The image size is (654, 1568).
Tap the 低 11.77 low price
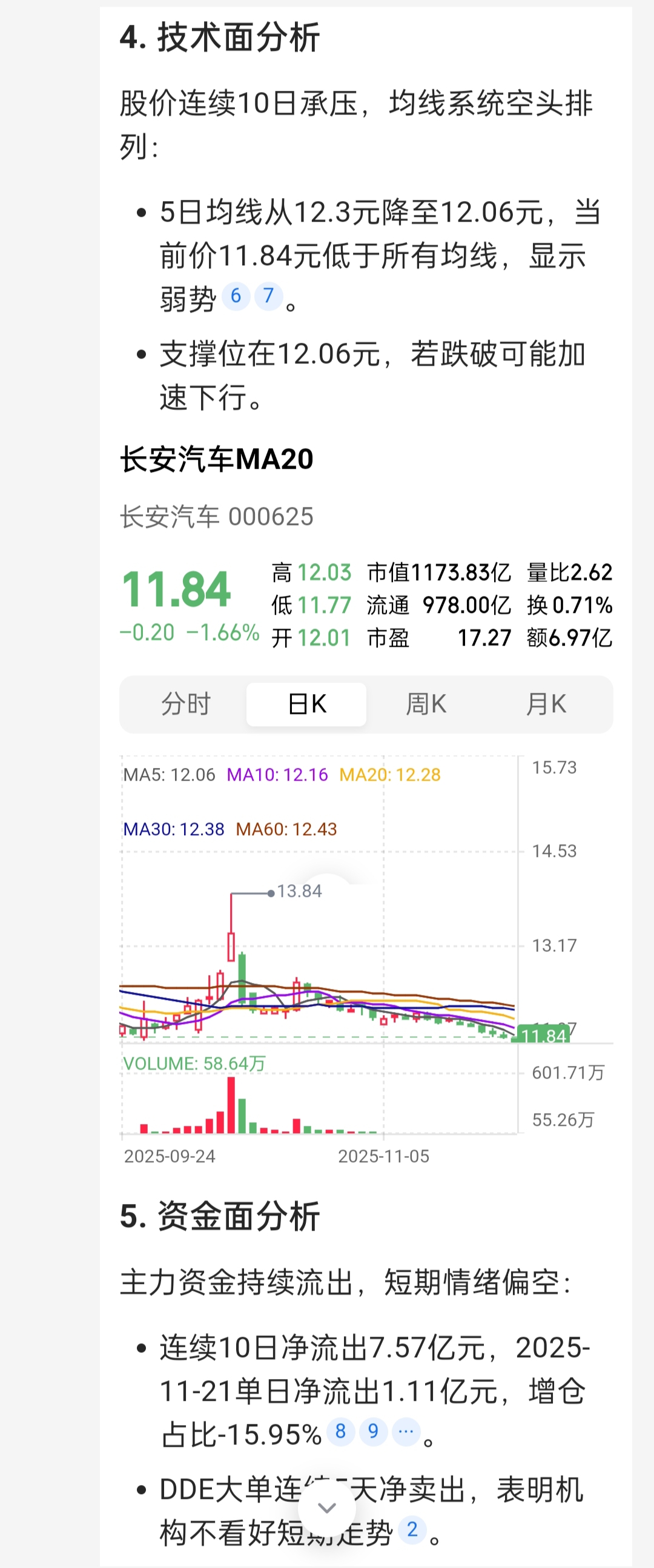(311, 606)
